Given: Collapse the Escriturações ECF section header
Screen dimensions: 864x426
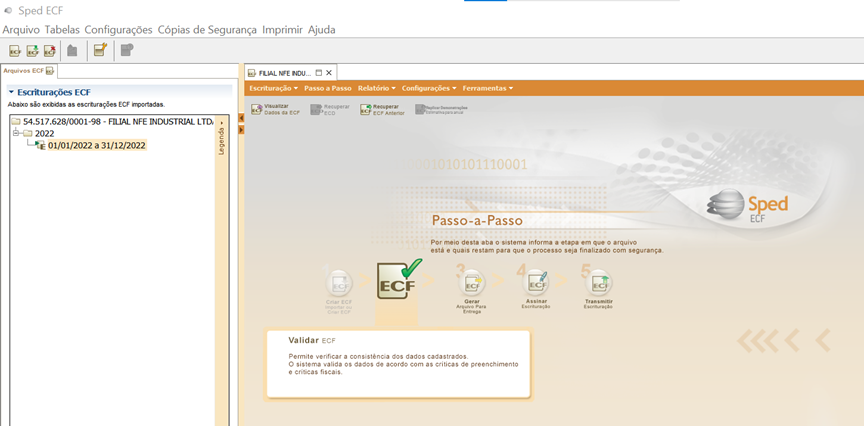Looking at the screenshot, I should [11, 93].
